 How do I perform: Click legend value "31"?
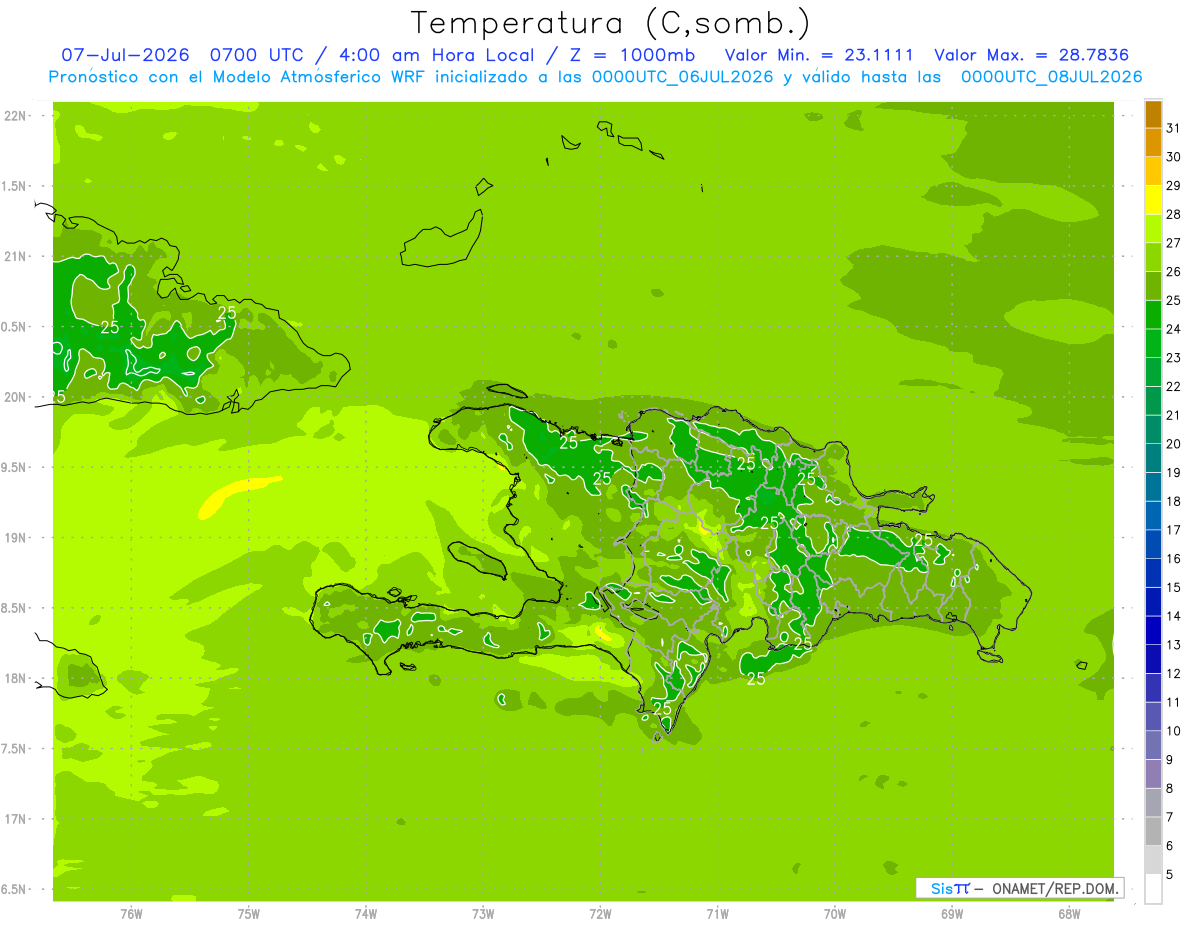(1174, 128)
